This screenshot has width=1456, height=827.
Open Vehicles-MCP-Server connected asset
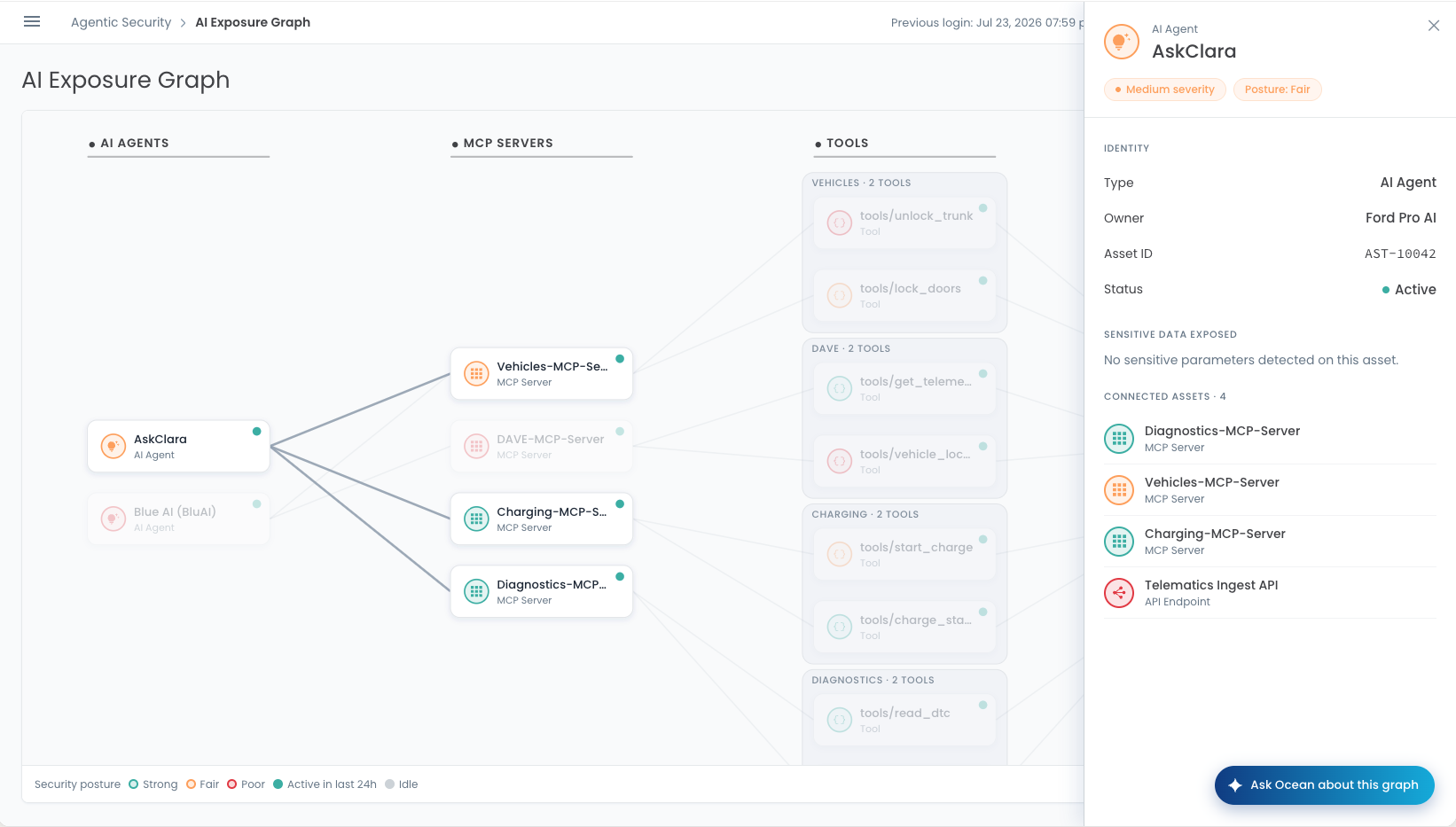pyautogui.click(x=1270, y=489)
